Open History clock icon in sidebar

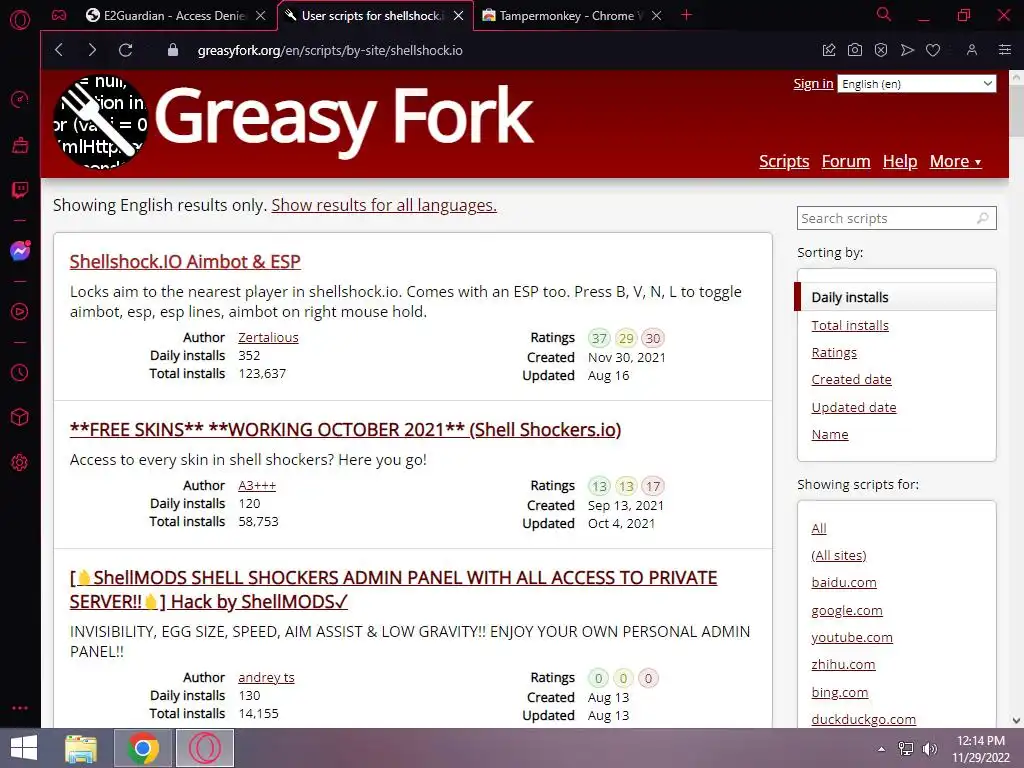click(20, 372)
